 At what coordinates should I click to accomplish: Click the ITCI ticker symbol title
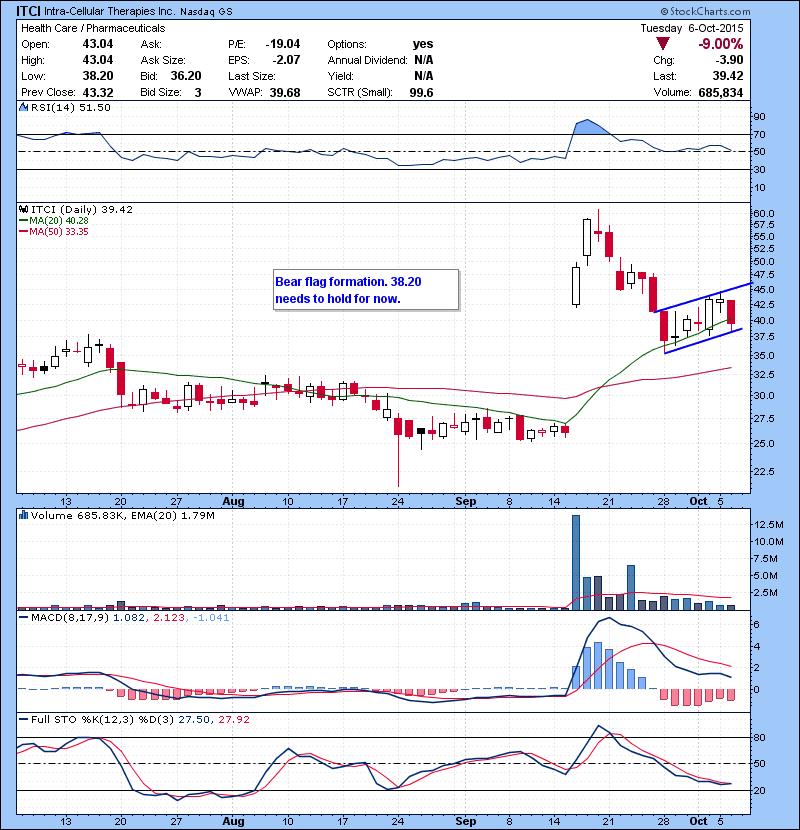(x=28, y=11)
